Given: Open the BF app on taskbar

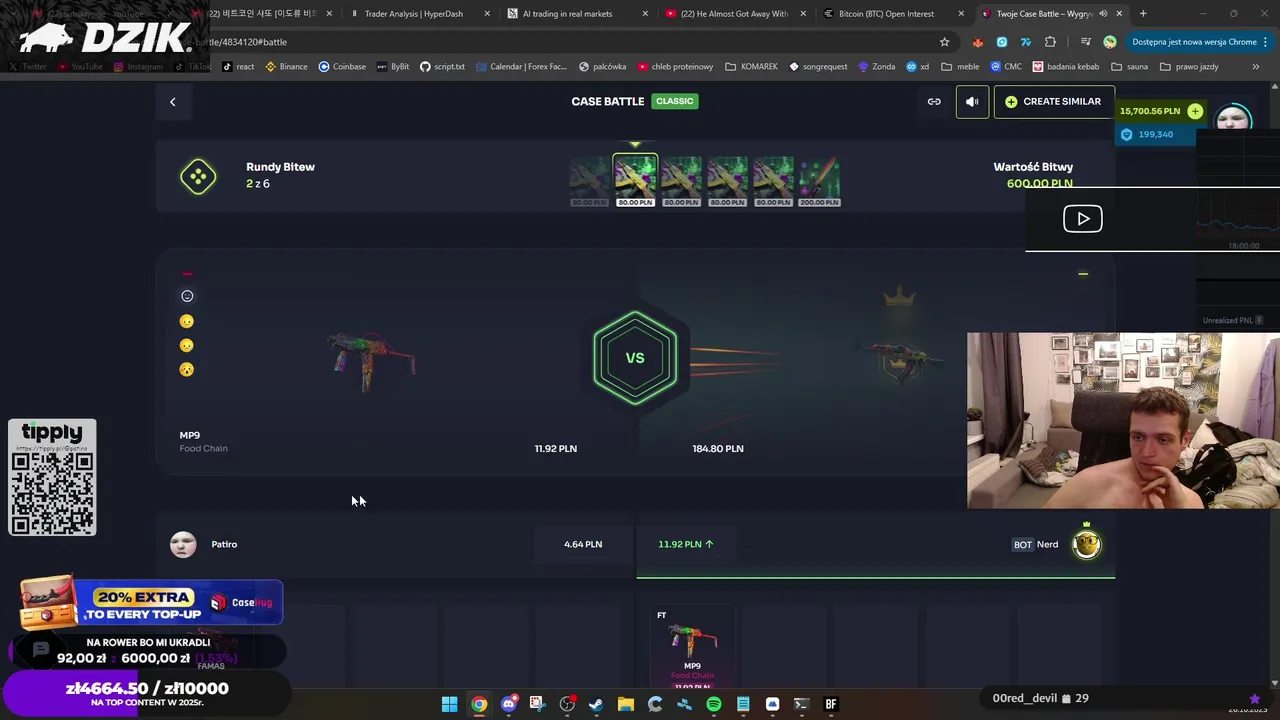Looking at the screenshot, I should tap(830, 704).
